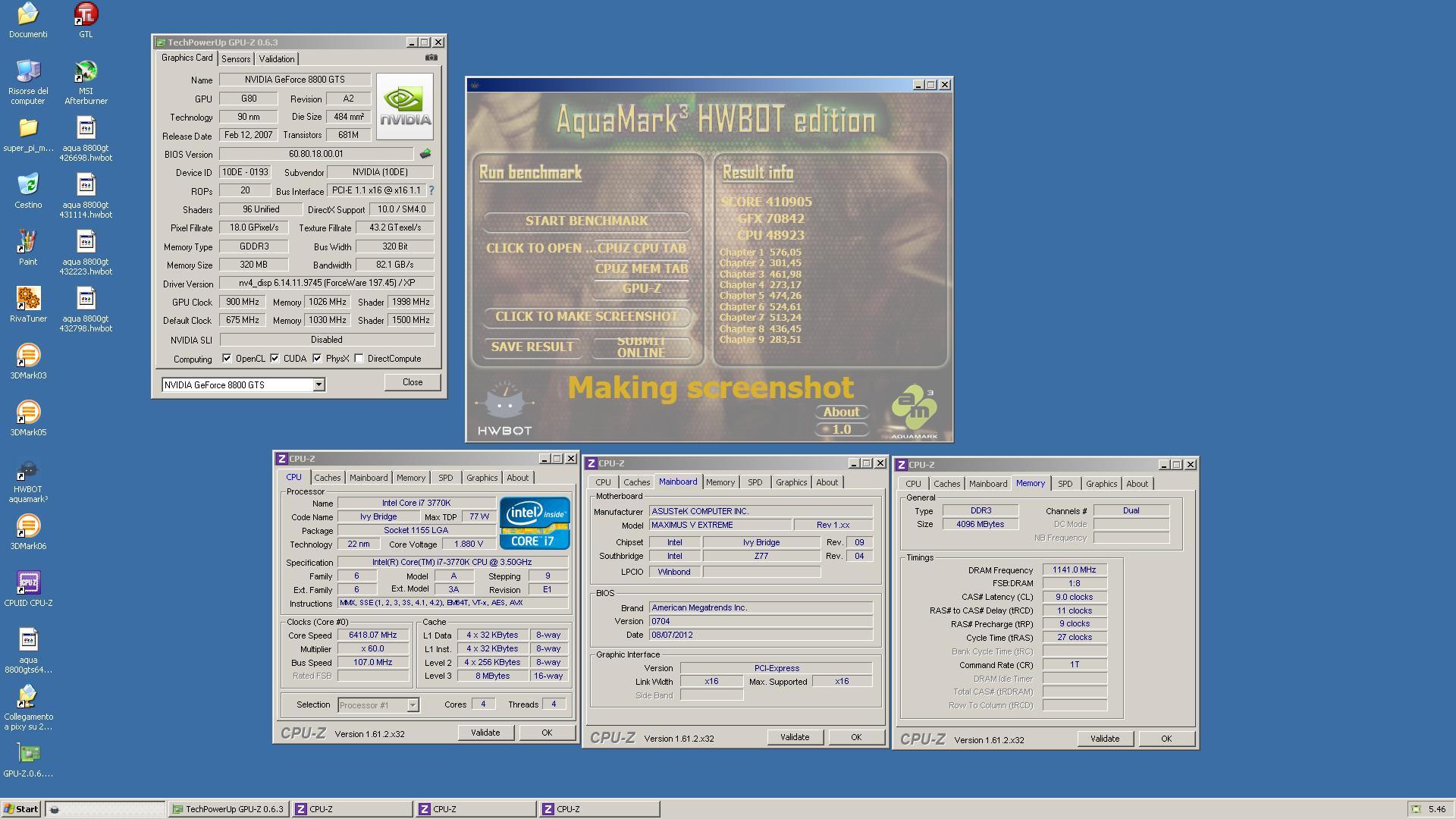Click SUBMIT ONLINE in AquaMark
Screen dimensions: 1456x819
642,347
